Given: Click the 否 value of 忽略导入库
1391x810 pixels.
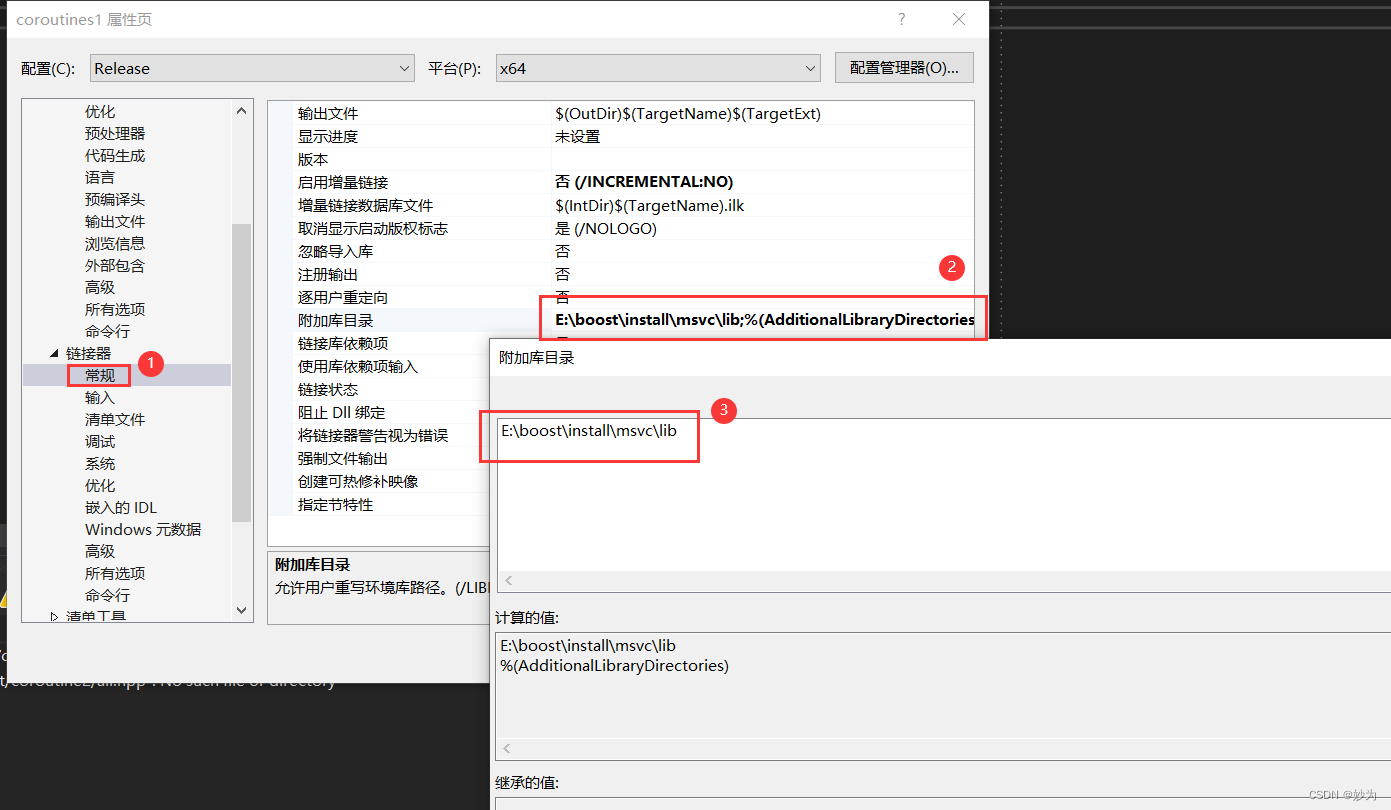Looking at the screenshot, I should click(x=563, y=251).
